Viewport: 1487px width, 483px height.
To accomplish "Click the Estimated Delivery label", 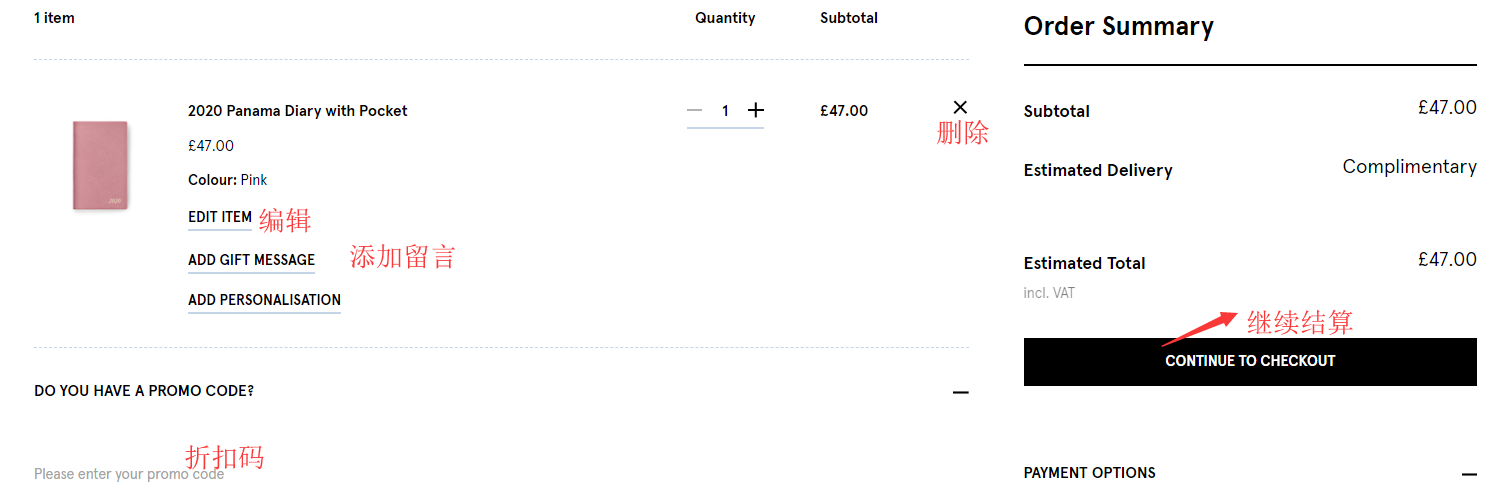I will (1097, 171).
